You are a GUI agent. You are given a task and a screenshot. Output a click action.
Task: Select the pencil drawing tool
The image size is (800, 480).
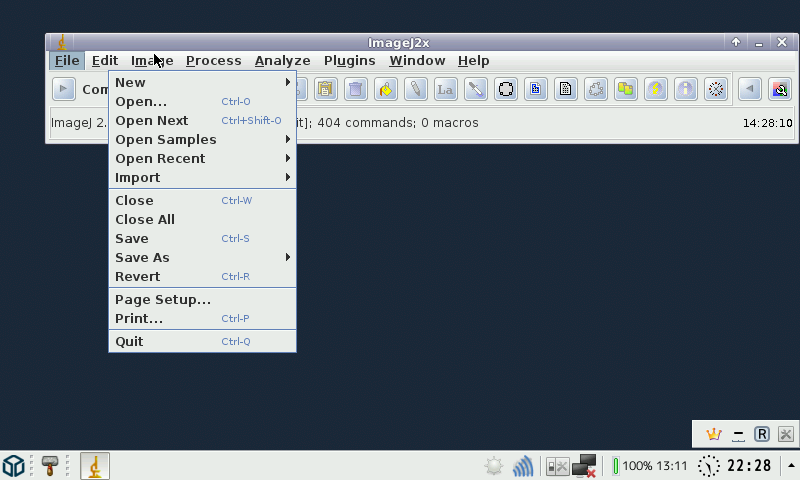point(416,89)
